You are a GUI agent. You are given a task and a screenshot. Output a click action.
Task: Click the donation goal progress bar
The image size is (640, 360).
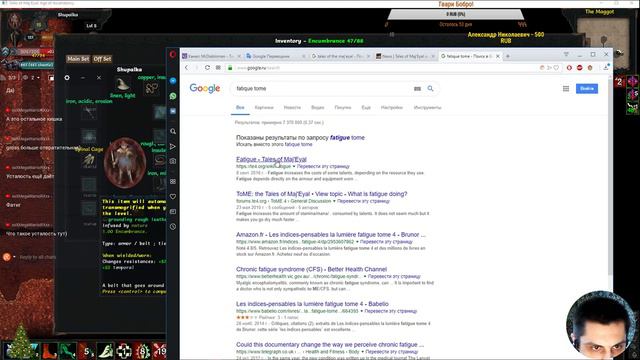(x=456, y=14)
